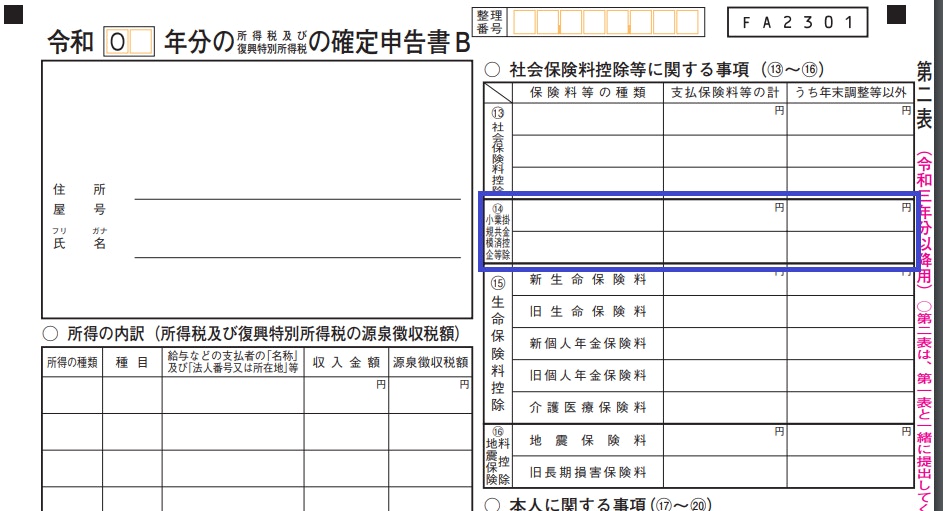Click first-row 源泉徴収税額 cell with 円
Screen dimensions: 943x511
click(430, 396)
